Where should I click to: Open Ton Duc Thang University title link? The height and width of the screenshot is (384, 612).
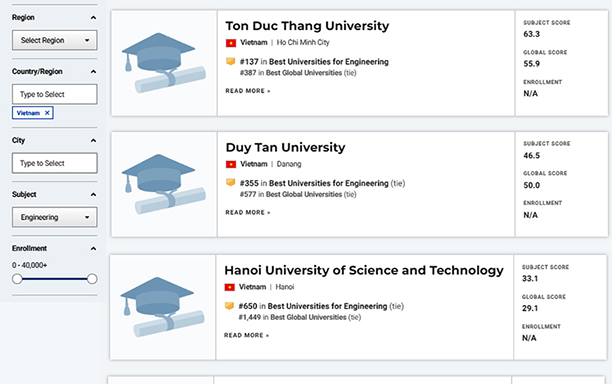(x=307, y=26)
